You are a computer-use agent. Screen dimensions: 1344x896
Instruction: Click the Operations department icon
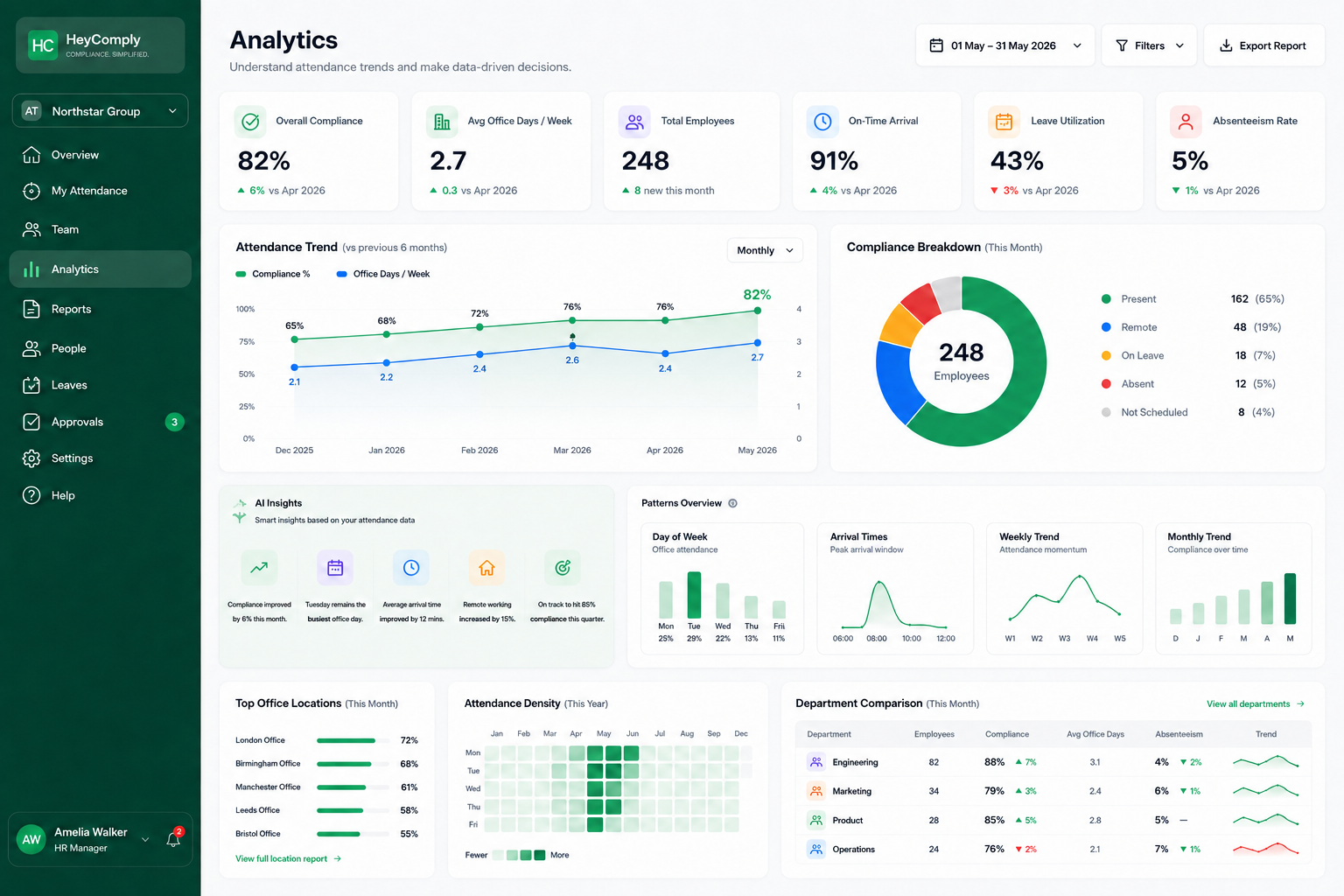click(815, 849)
